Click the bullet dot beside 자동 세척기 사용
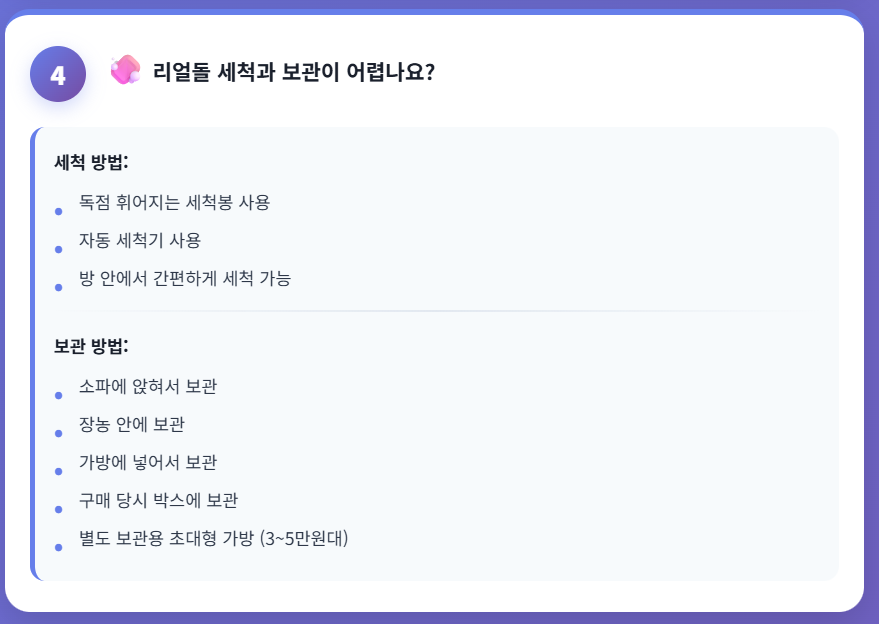Image resolution: width=879 pixels, height=624 pixels. click(59, 249)
